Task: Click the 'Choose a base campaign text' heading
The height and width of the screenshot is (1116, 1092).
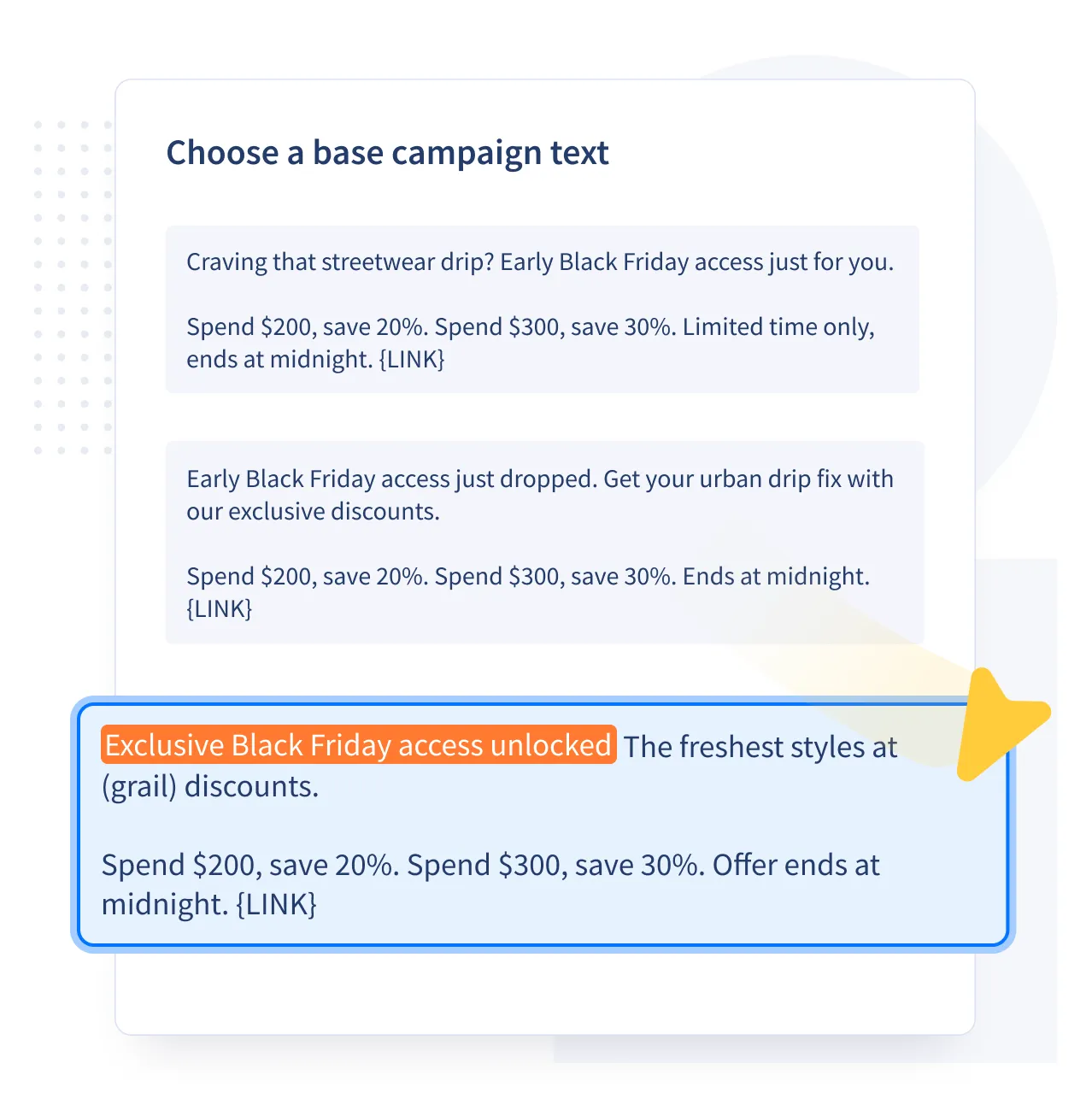Action: coord(388,153)
